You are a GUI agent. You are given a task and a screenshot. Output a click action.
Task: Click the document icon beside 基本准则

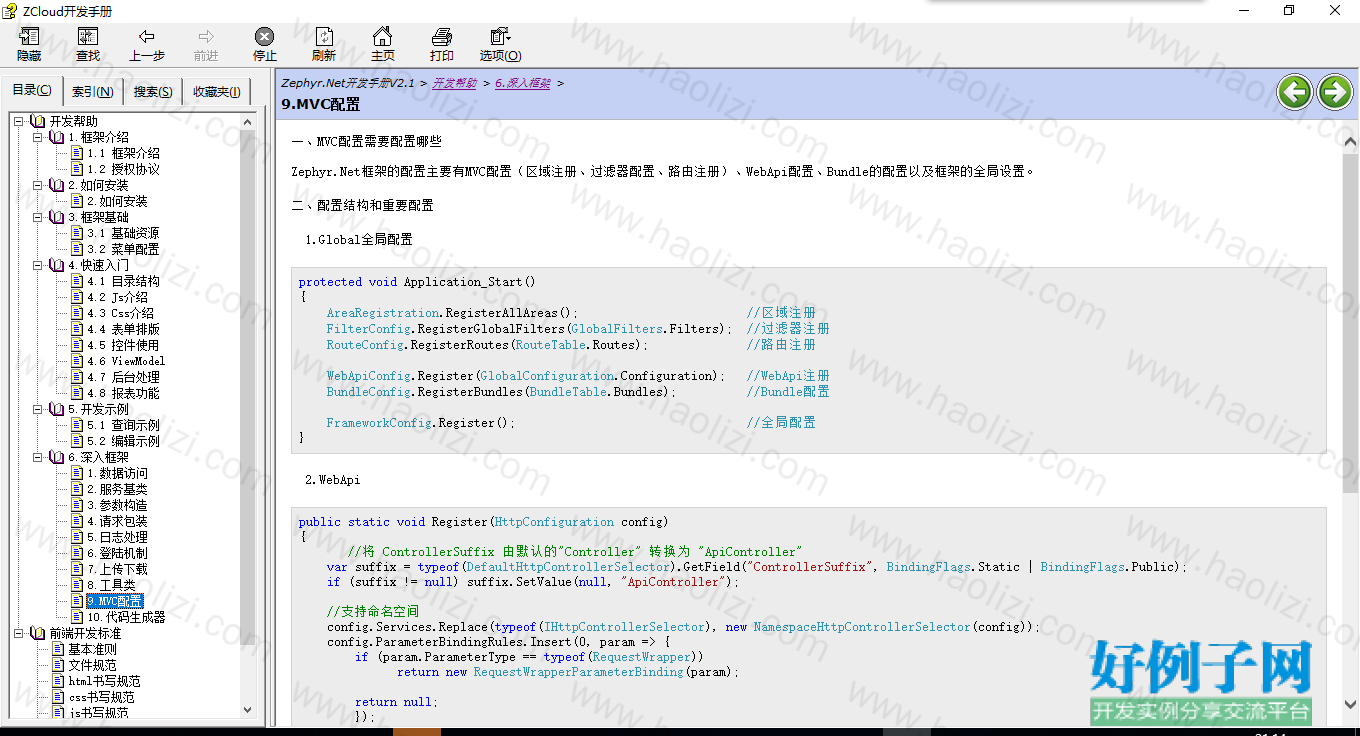(x=57, y=649)
